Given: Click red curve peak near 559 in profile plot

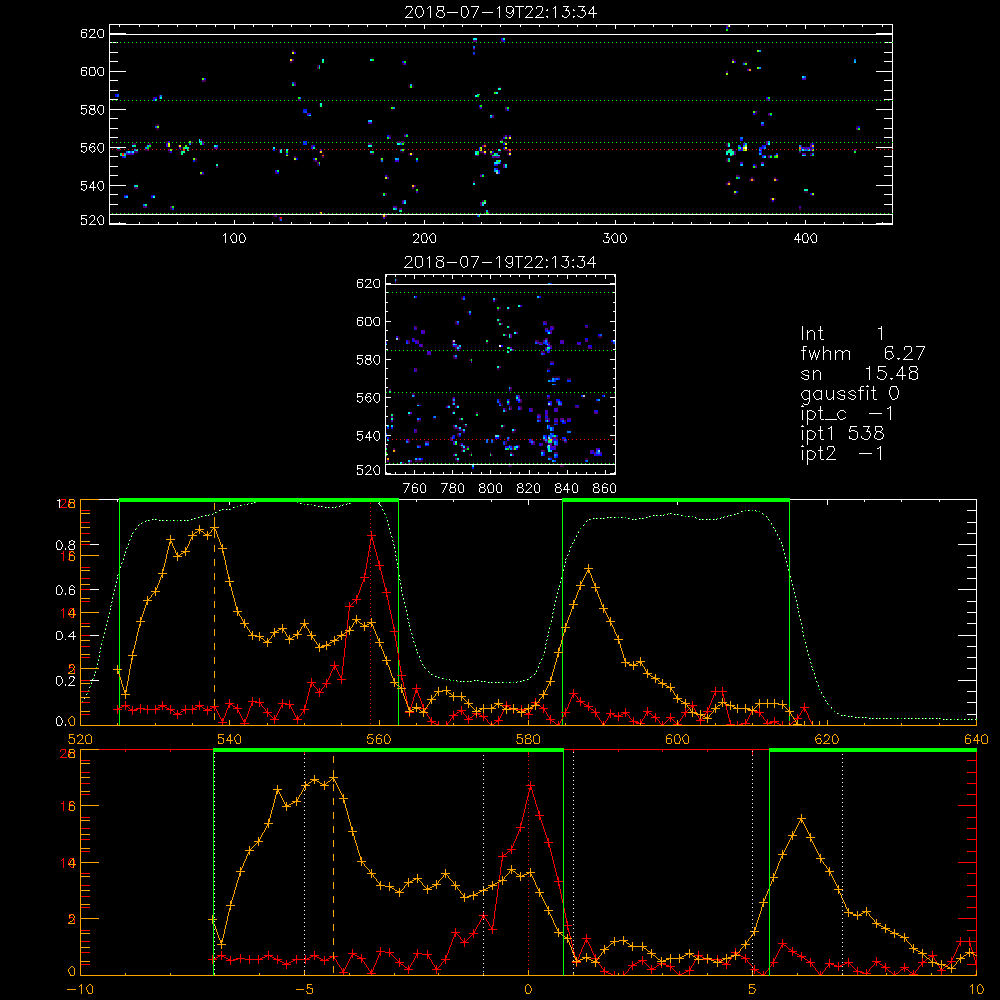Looking at the screenshot, I should 371,536.
